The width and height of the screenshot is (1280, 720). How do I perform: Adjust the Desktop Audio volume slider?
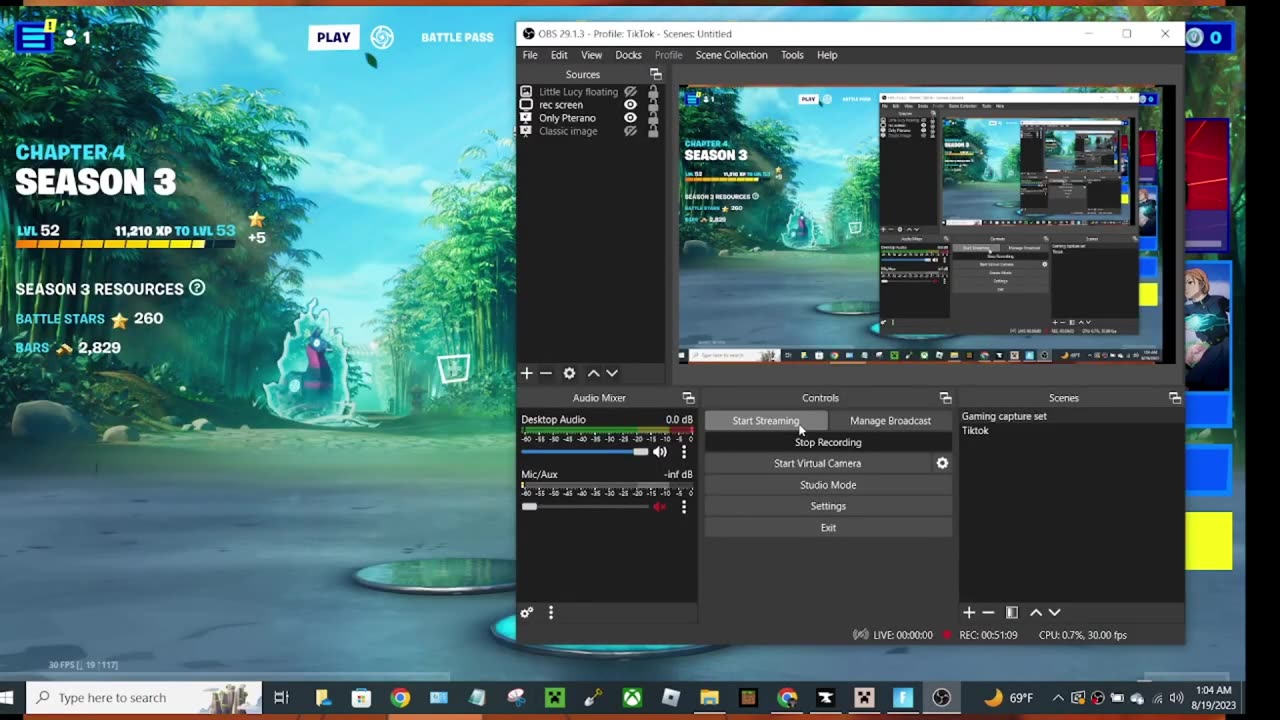[585, 452]
